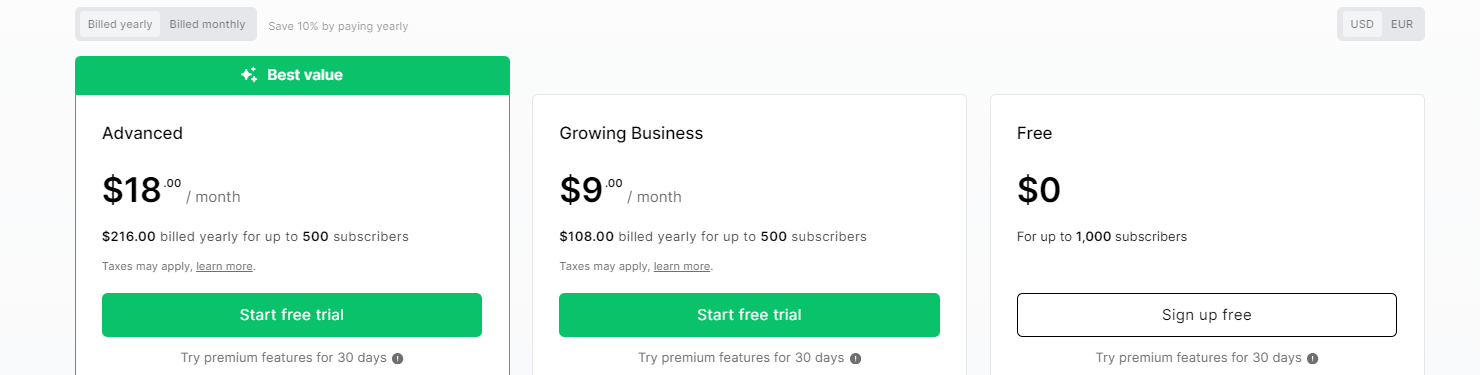Open learn more link under Growing Business taxes

click(682, 267)
